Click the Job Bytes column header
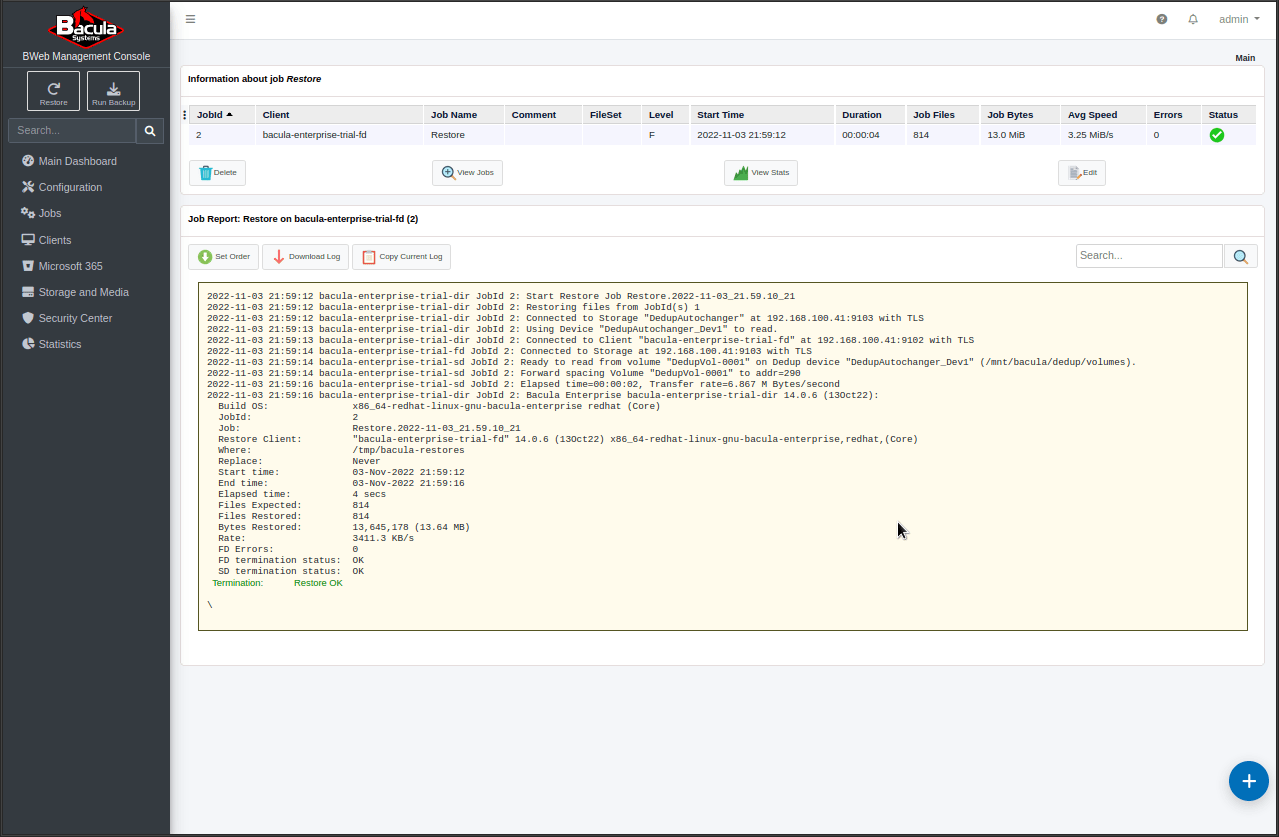Viewport: 1279px width, 837px height. (x=1019, y=115)
